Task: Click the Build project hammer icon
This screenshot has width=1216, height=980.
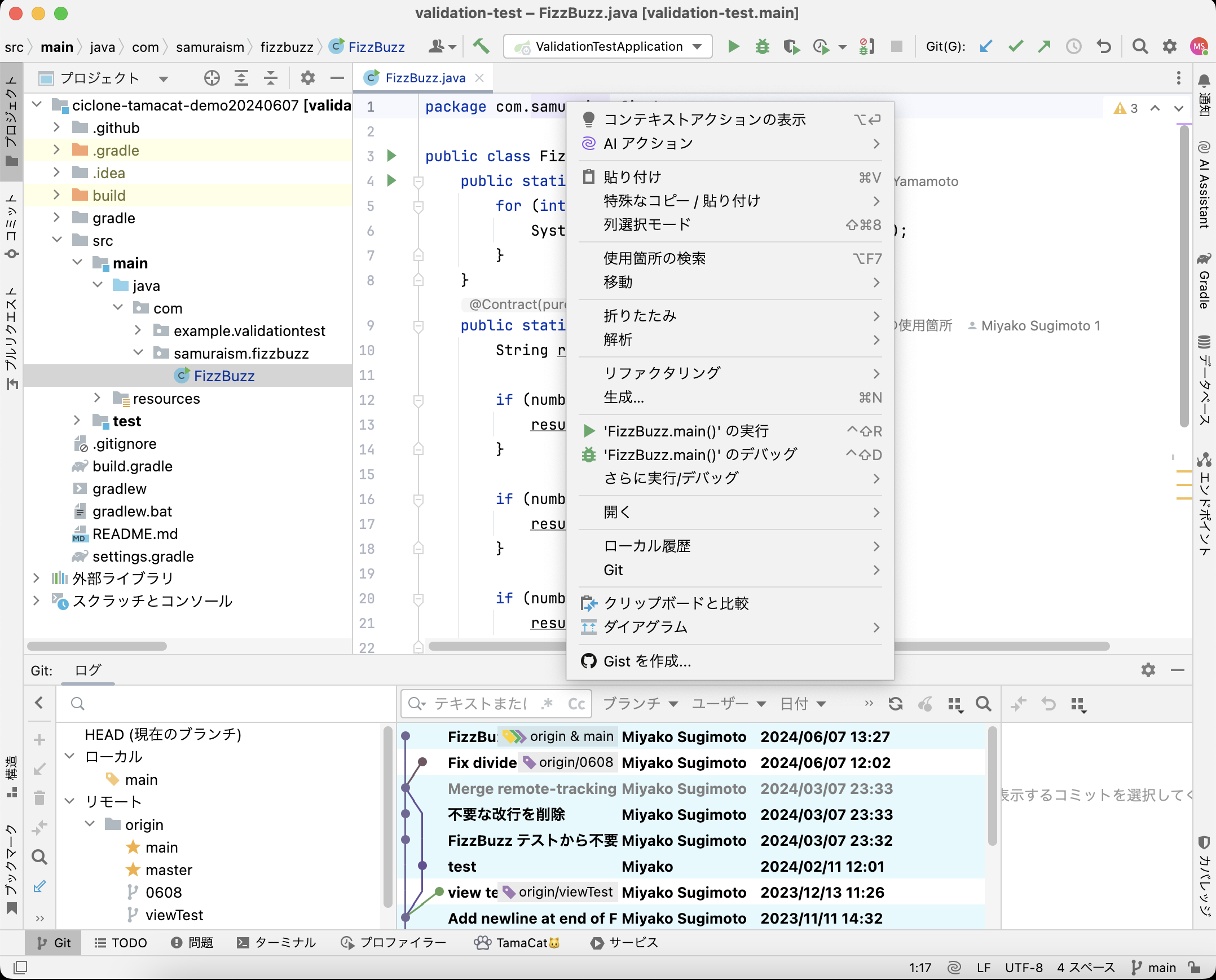Action: click(481, 46)
